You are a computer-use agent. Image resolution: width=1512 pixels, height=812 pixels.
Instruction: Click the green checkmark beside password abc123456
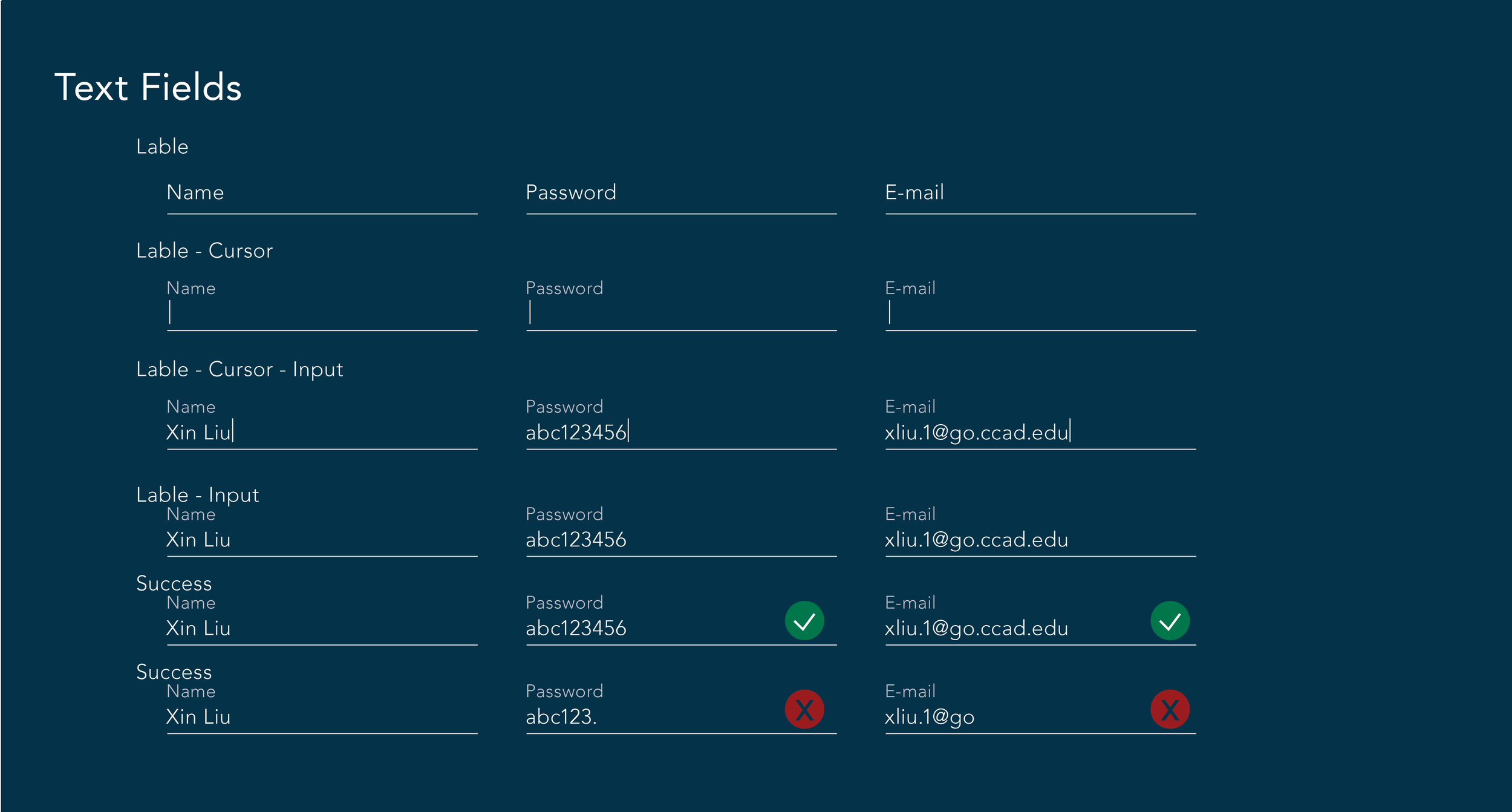pos(804,620)
